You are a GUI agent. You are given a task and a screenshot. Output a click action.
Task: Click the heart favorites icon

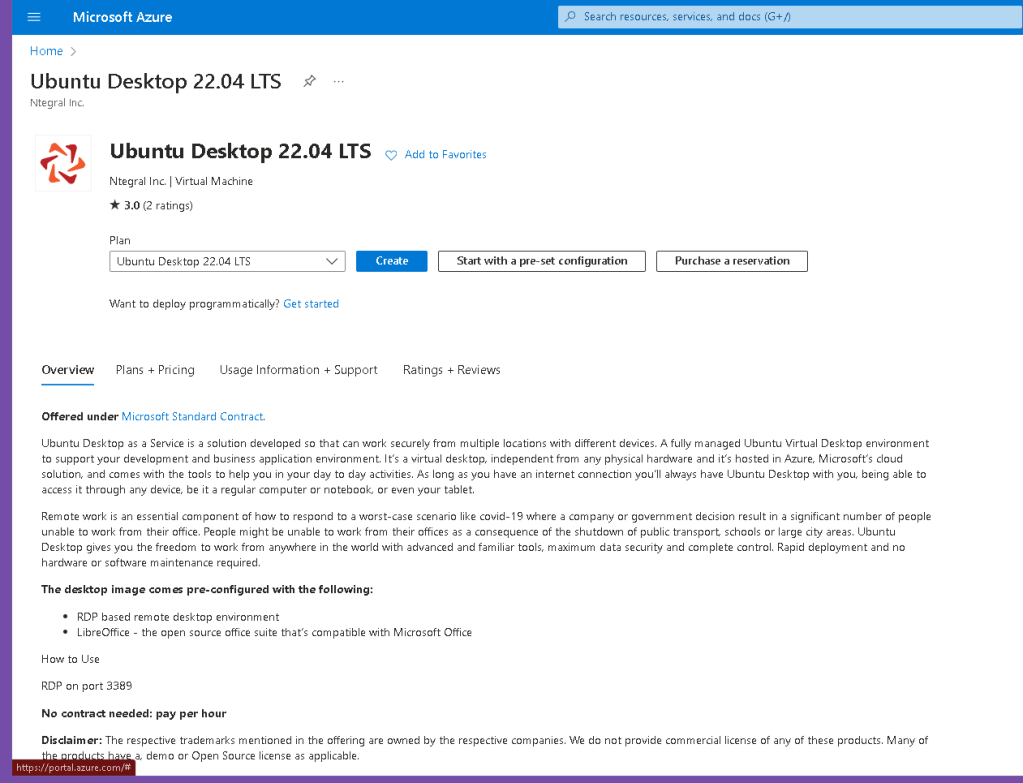391,155
